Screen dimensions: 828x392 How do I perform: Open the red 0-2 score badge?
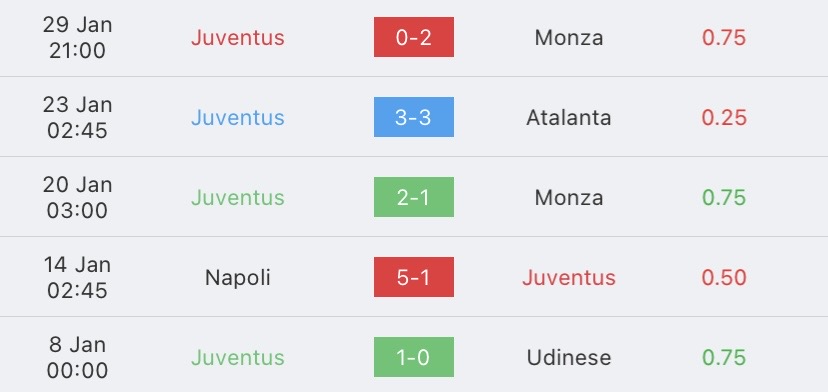click(413, 37)
